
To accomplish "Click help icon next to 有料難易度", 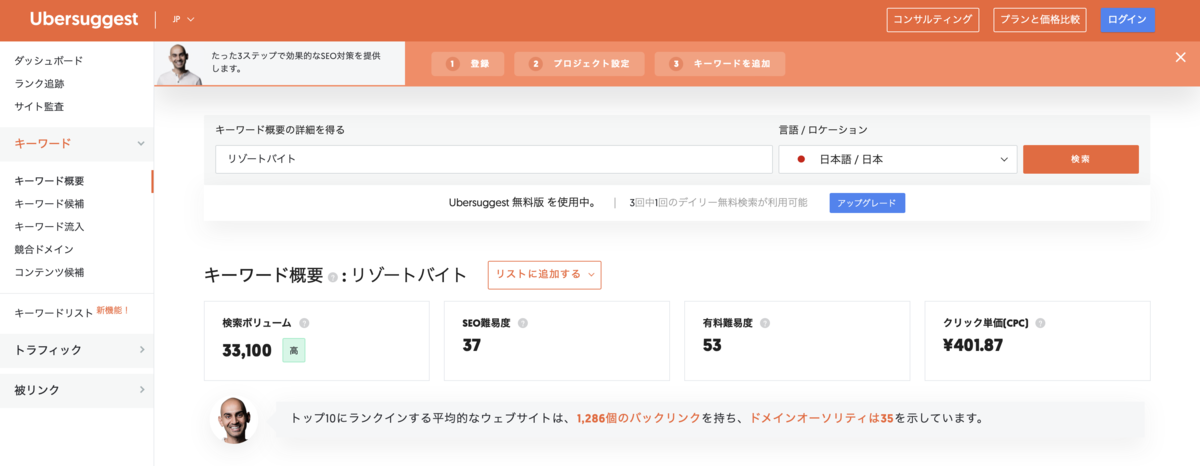I will pyautogui.click(x=765, y=323).
